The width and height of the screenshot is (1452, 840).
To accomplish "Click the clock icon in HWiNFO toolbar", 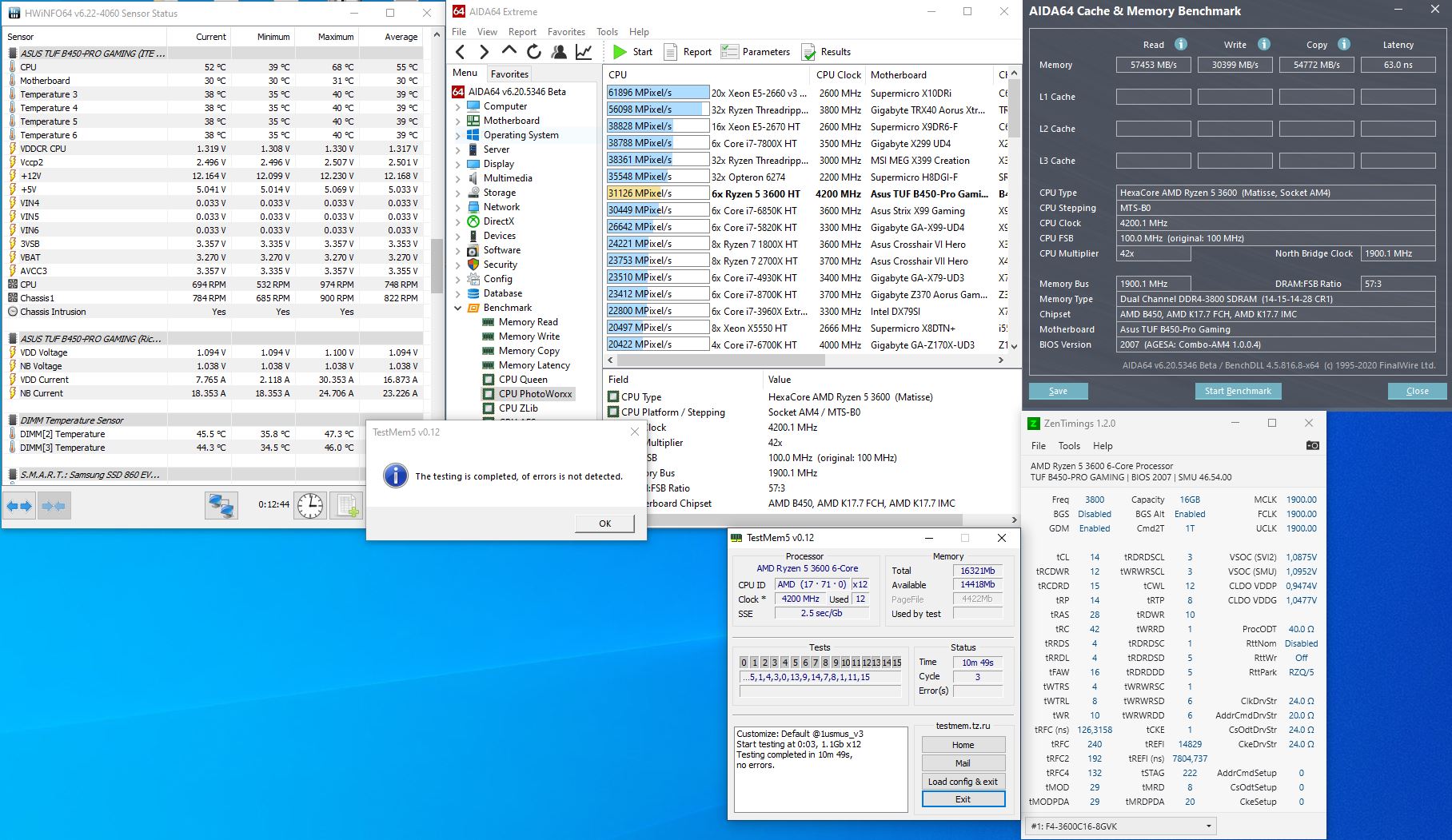I will [x=309, y=505].
